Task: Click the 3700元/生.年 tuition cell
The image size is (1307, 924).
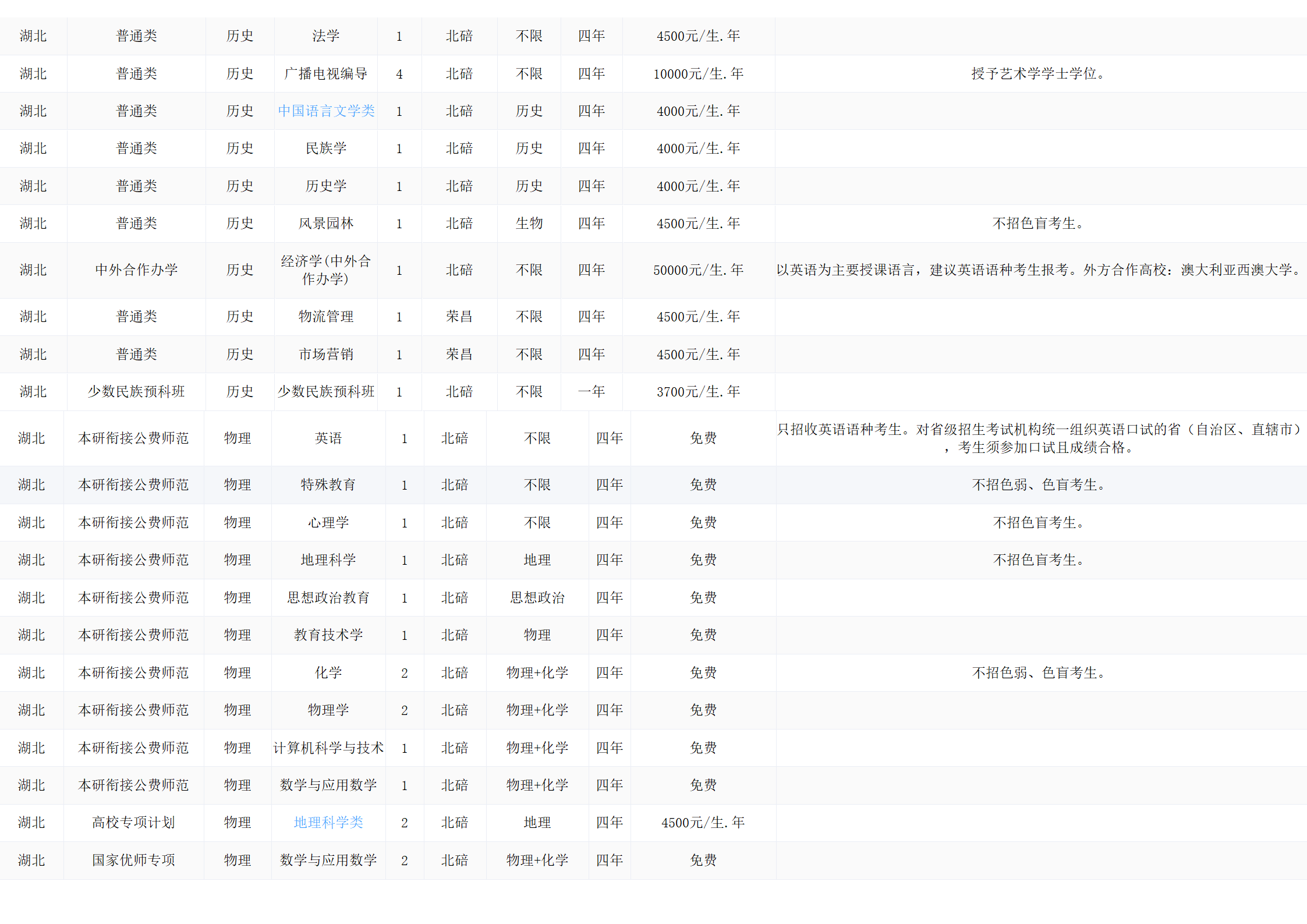Action: (x=698, y=392)
